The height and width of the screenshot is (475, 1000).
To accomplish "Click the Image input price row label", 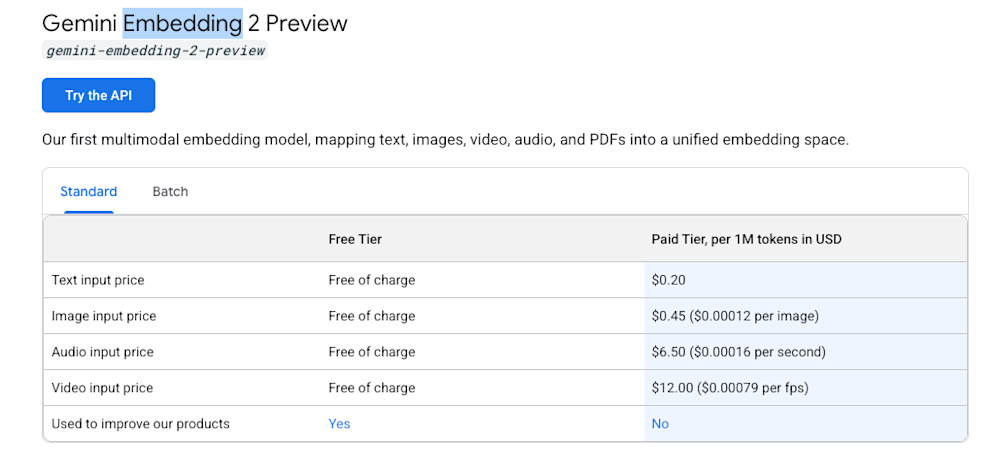I will (104, 316).
